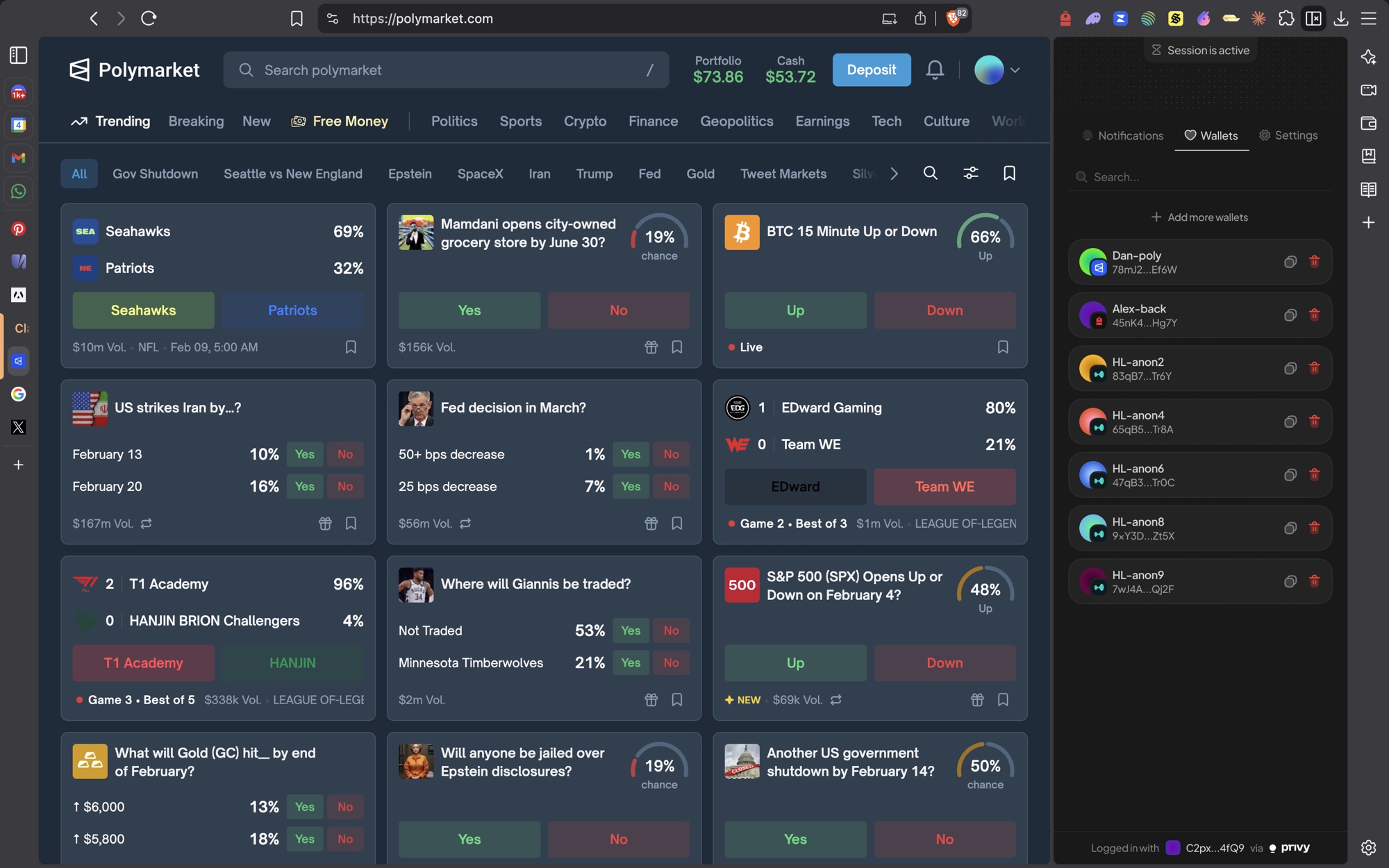The width and height of the screenshot is (1389, 868).
Task: Open extension panel settings gear at bottom
Action: [x=1368, y=847]
